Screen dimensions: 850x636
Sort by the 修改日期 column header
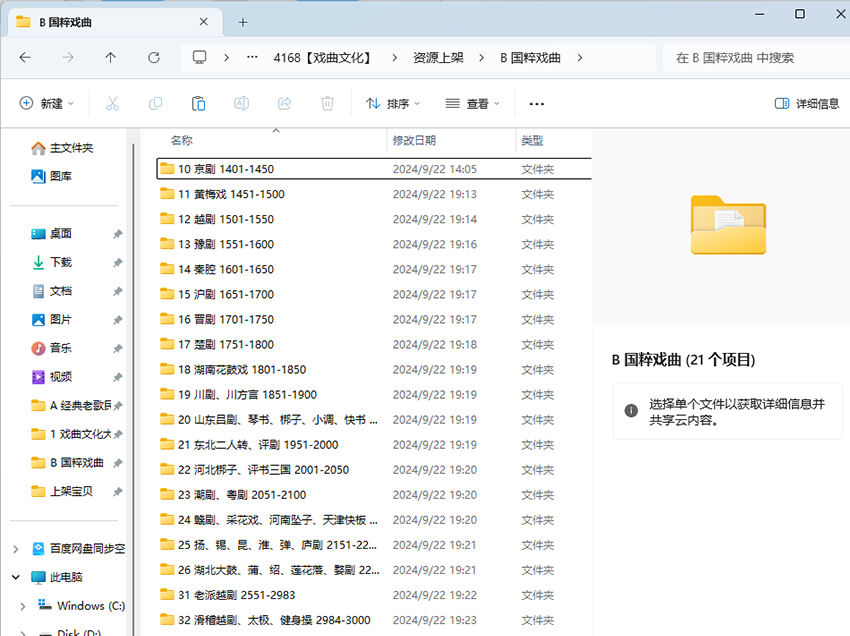point(414,140)
